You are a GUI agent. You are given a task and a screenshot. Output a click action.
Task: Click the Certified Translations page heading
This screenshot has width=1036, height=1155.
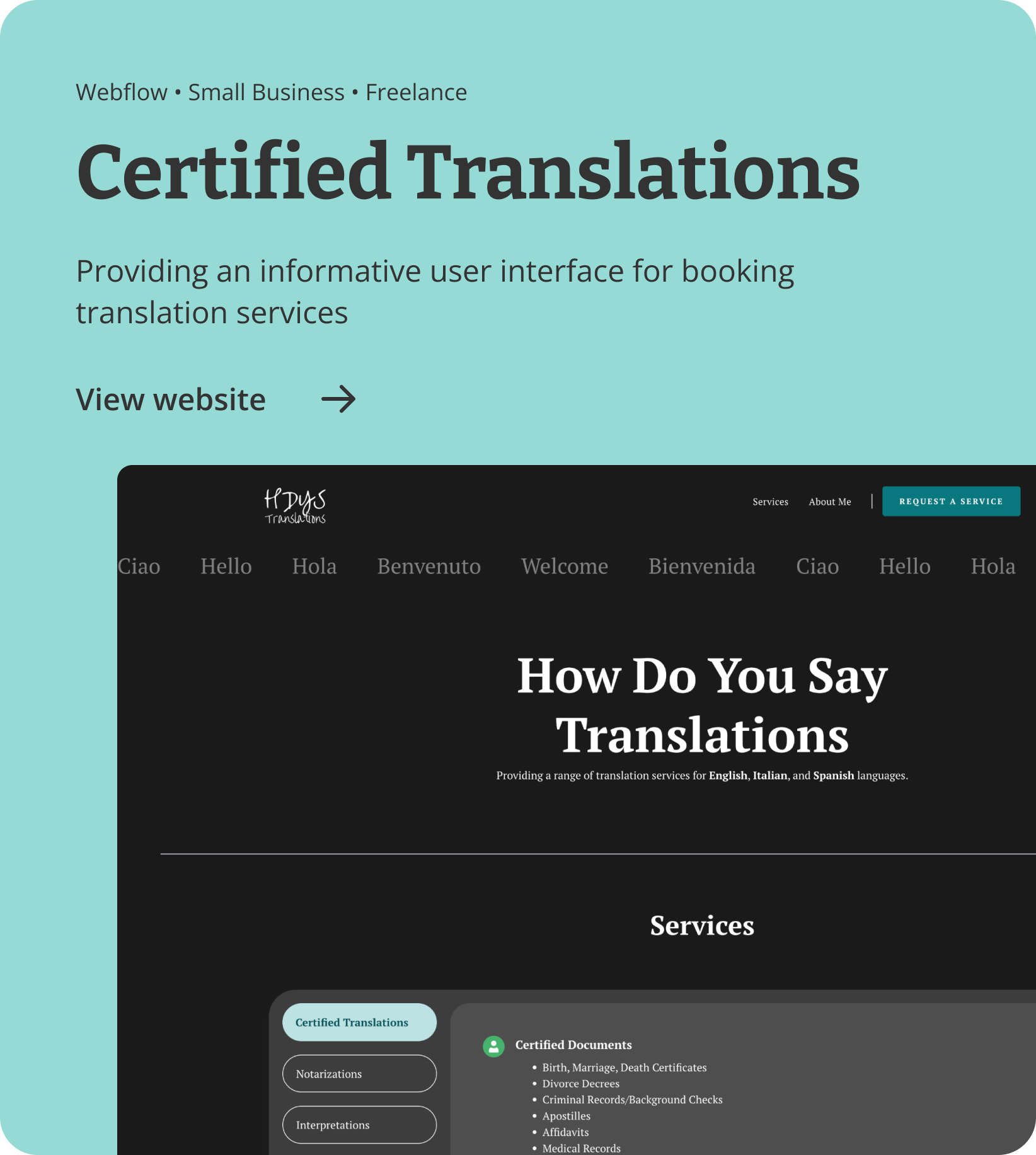(x=468, y=171)
